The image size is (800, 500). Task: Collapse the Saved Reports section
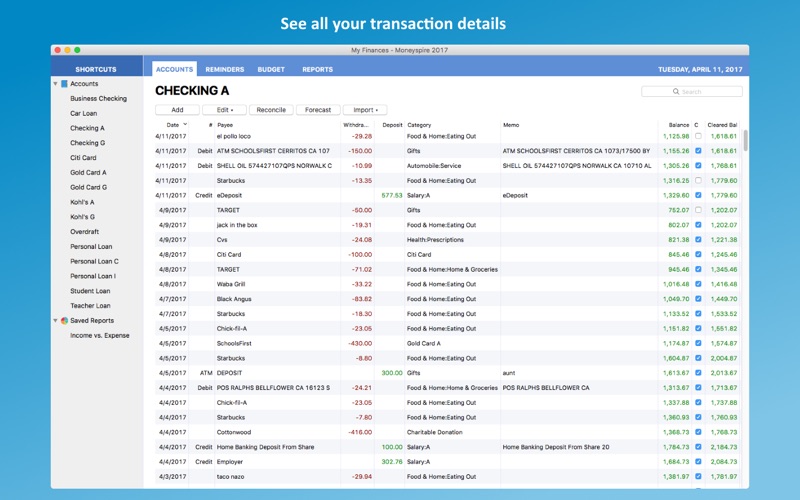(x=55, y=320)
